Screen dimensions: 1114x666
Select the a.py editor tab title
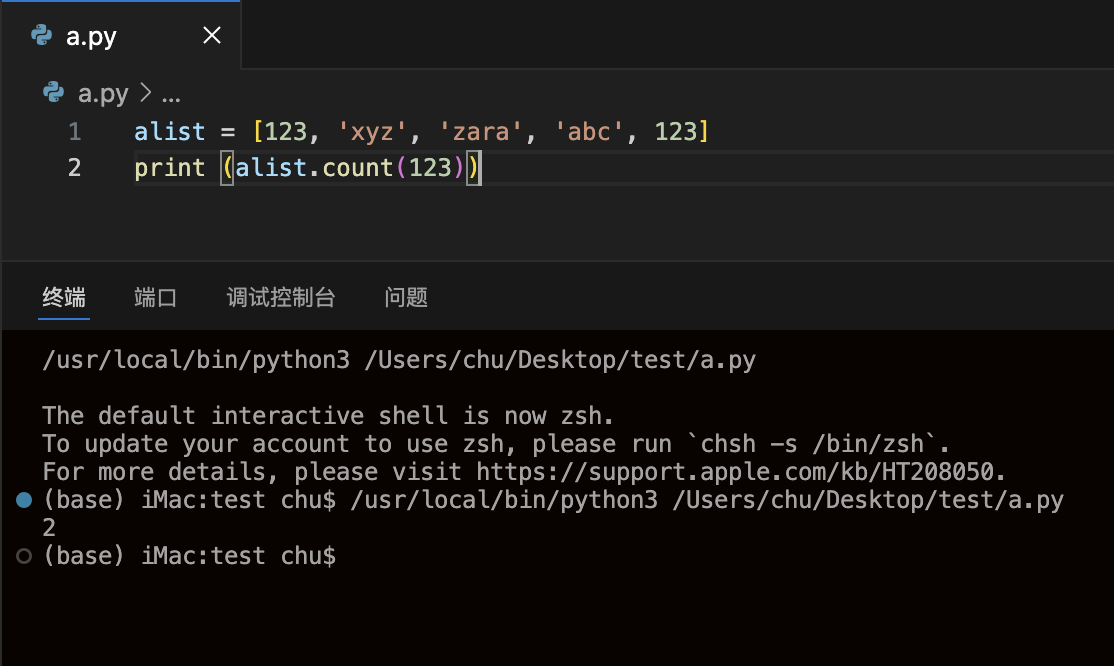[x=91, y=37]
